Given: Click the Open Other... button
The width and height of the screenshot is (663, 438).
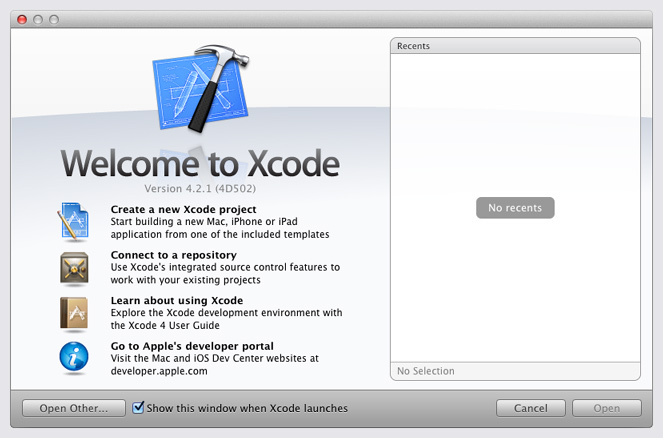Looking at the screenshot, I should click(x=74, y=408).
